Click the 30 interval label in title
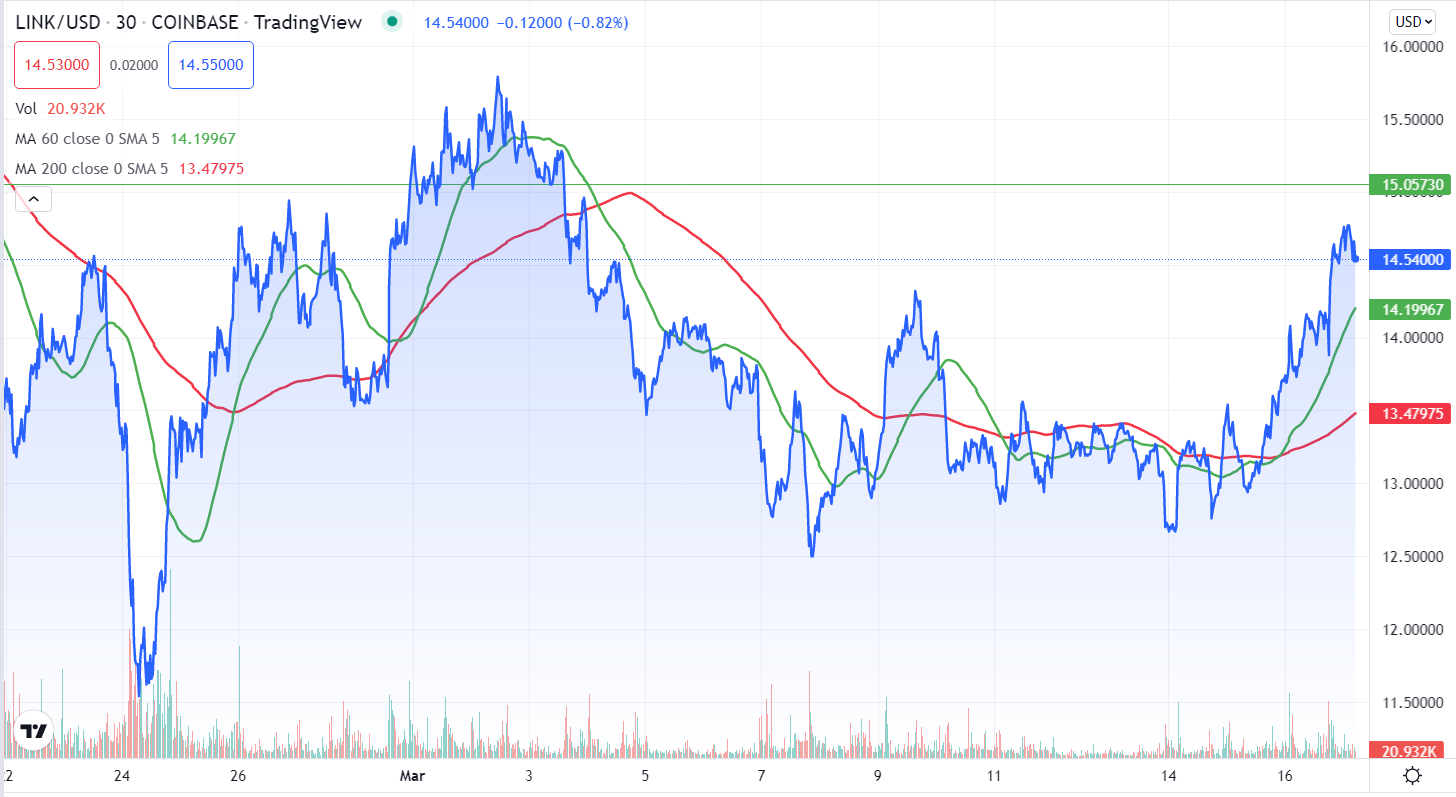The image size is (1456, 797). tap(126, 22)
